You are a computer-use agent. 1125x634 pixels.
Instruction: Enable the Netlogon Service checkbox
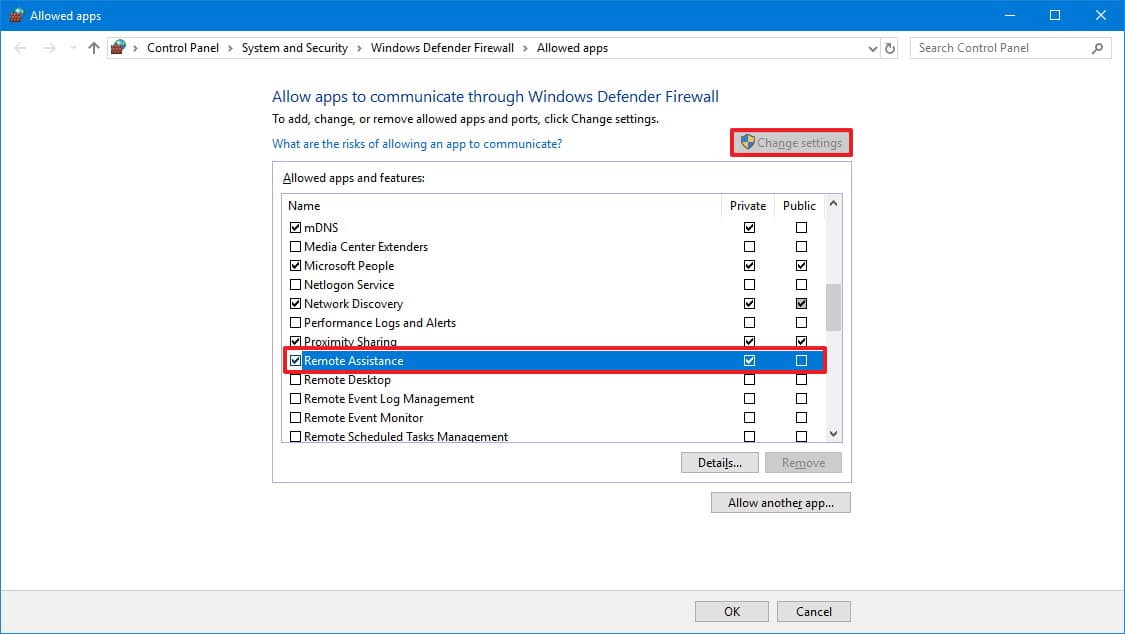295,285
